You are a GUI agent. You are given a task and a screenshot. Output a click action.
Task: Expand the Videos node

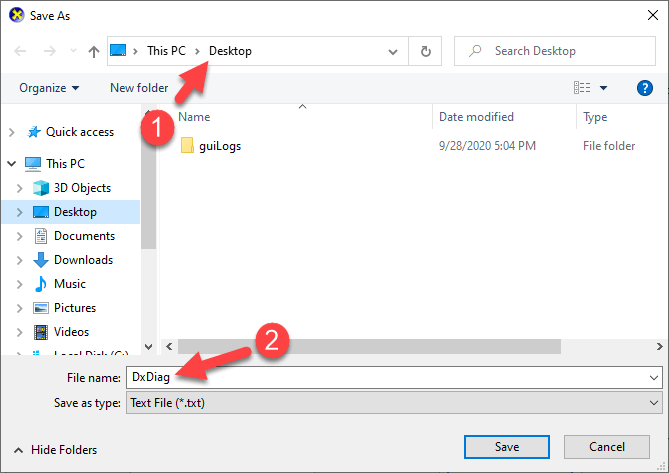(x=19, y=332)
